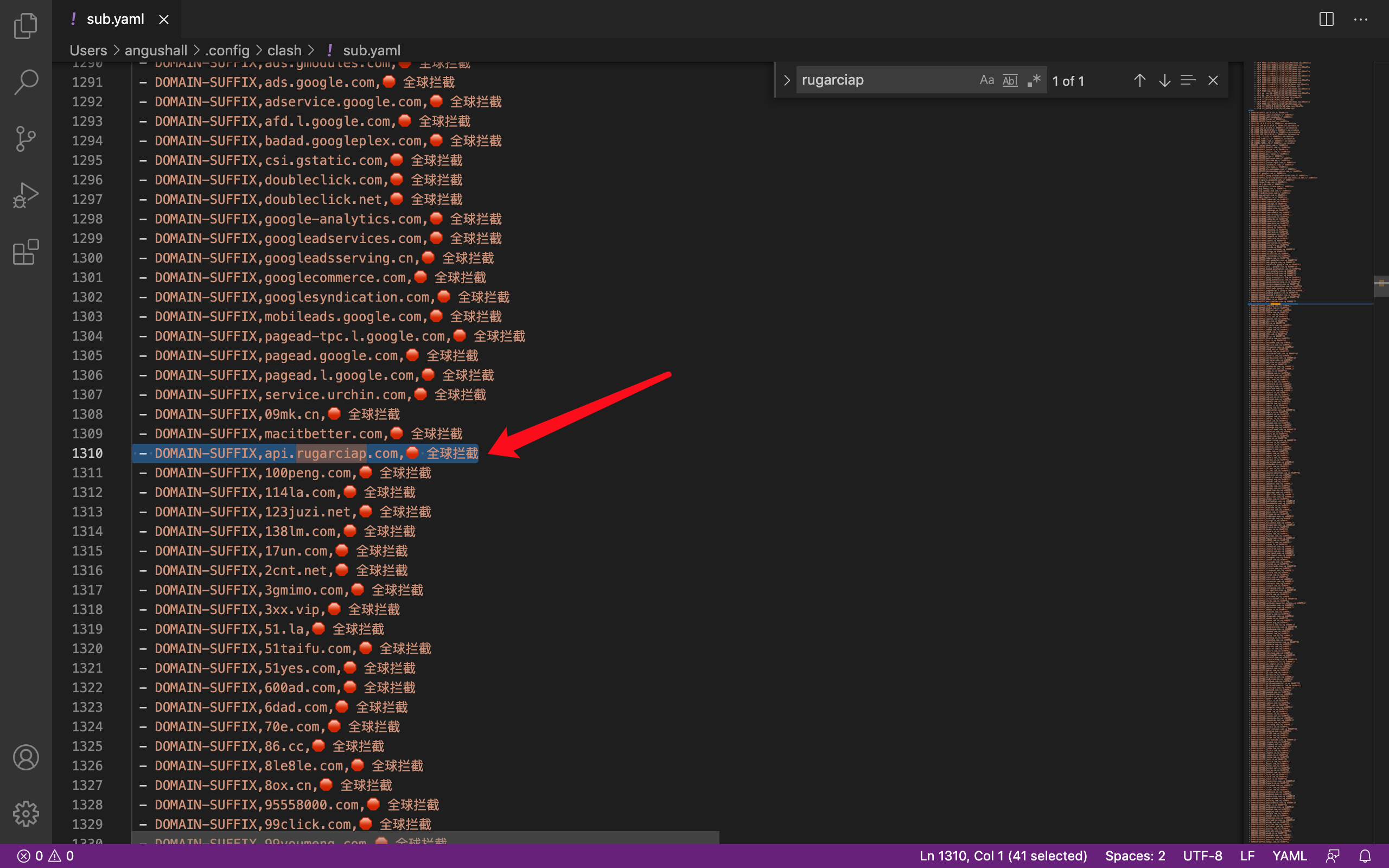Open the More Actions ellipsis menu

(1361, 19)
